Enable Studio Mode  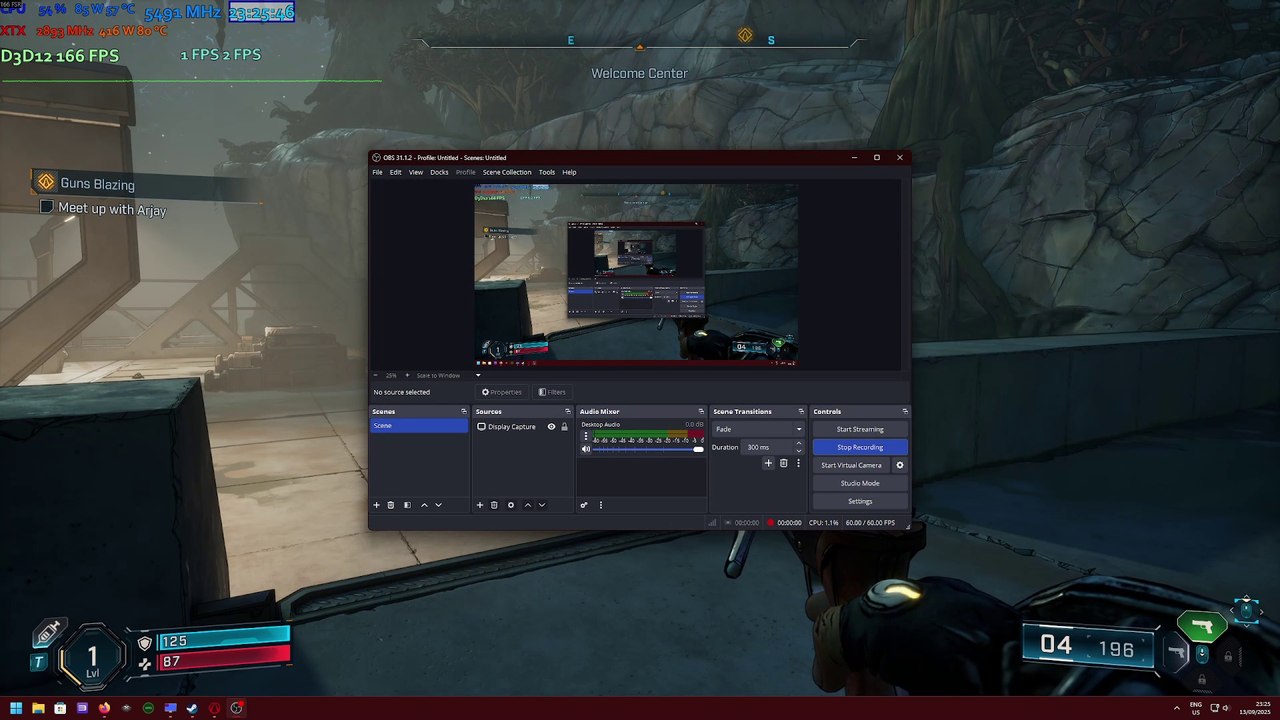(860, 483)
